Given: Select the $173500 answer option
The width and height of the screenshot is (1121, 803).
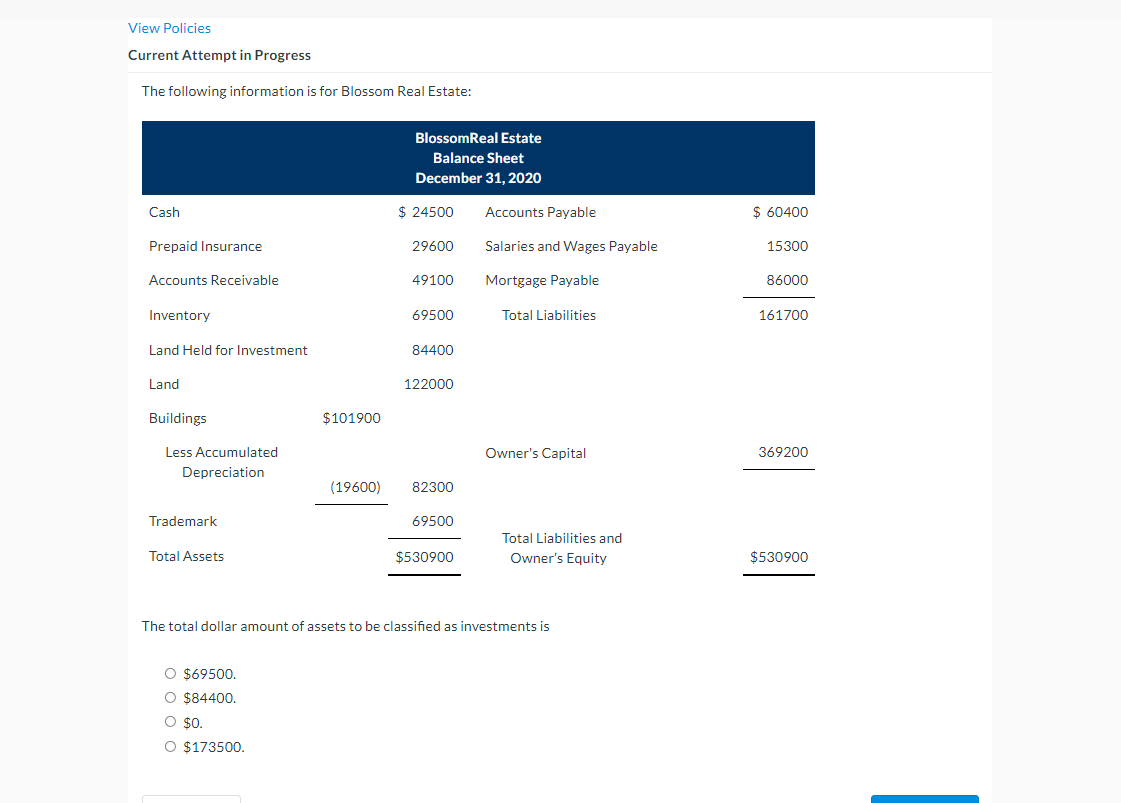Looking at the screenshot, I should coord(170,746).
